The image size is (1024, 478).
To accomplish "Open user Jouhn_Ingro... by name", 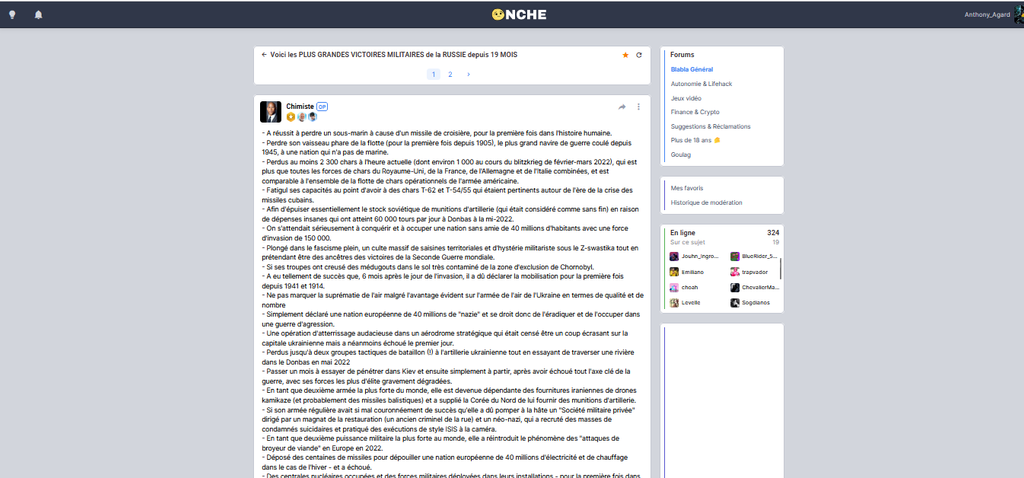I will pyautogui.click(x=700, y=257).
